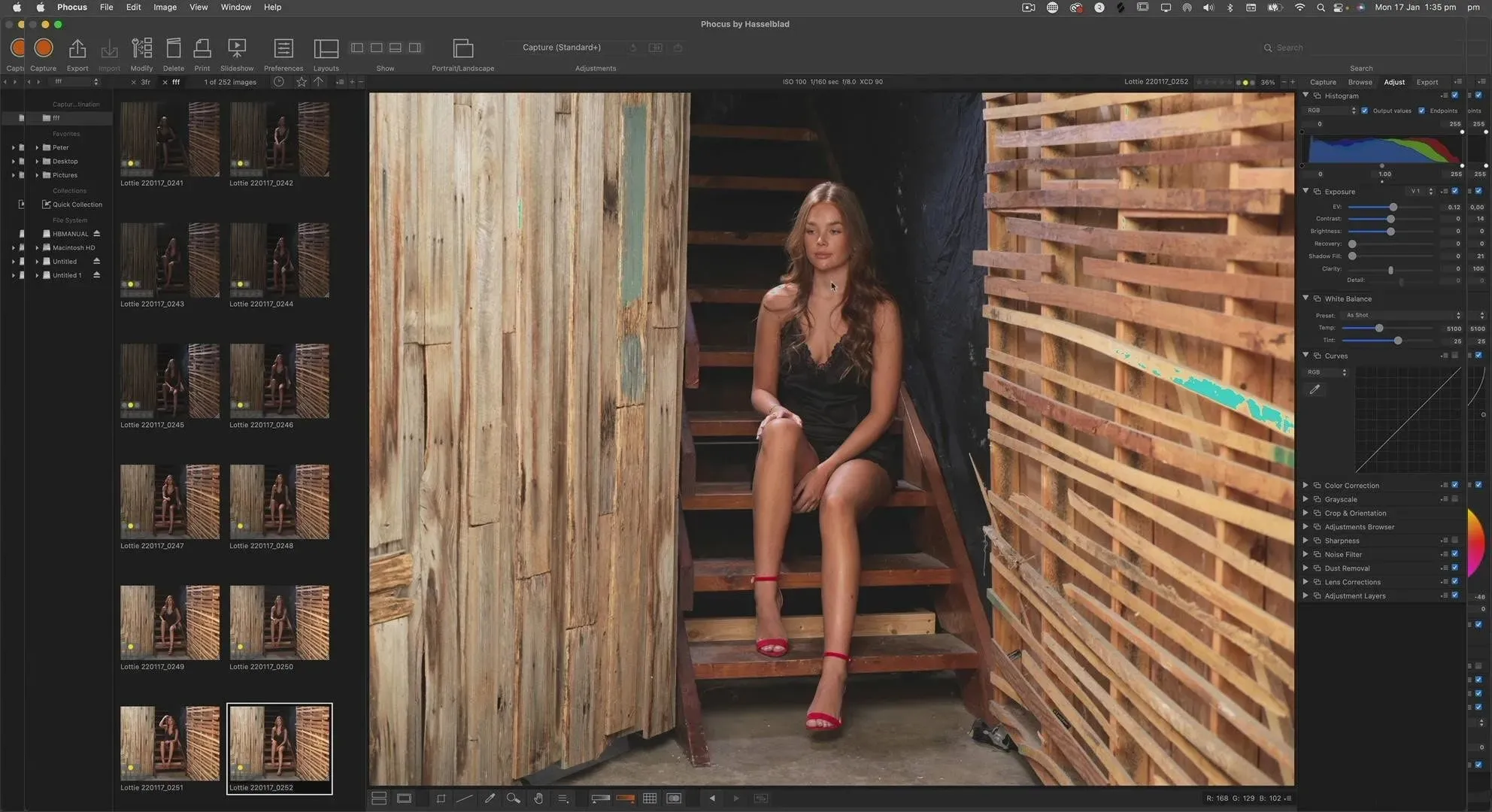Viewport: 1492px width, 812px height.
Task: Open the File menu
Action: 107,7
